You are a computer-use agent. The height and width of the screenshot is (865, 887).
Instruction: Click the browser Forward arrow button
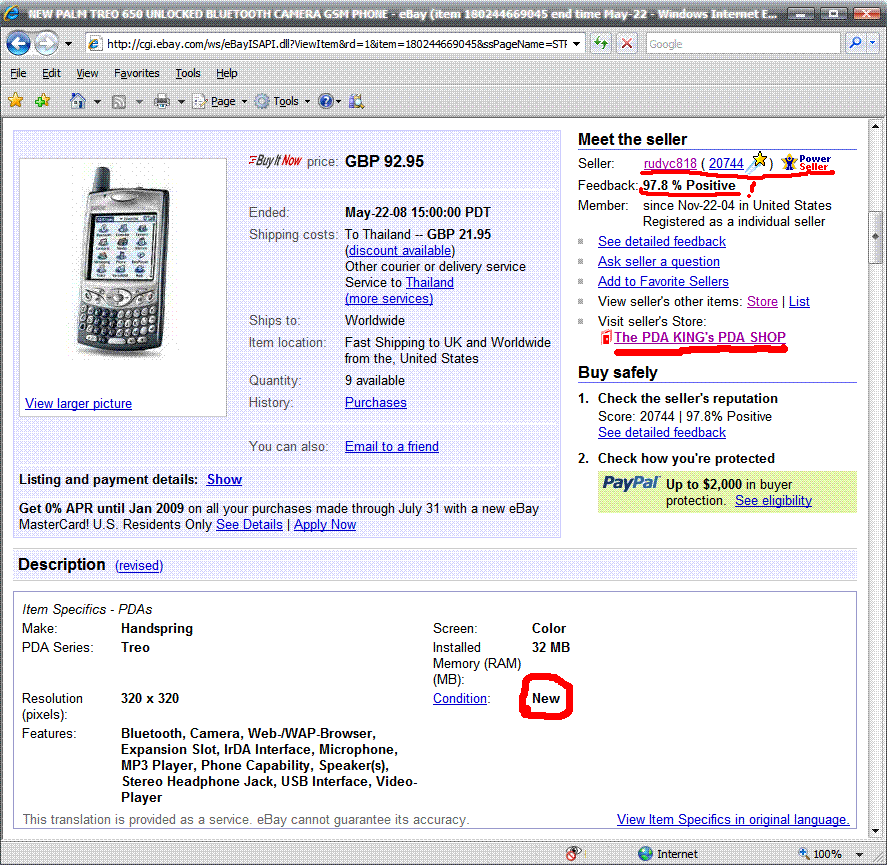click(46, 44)
